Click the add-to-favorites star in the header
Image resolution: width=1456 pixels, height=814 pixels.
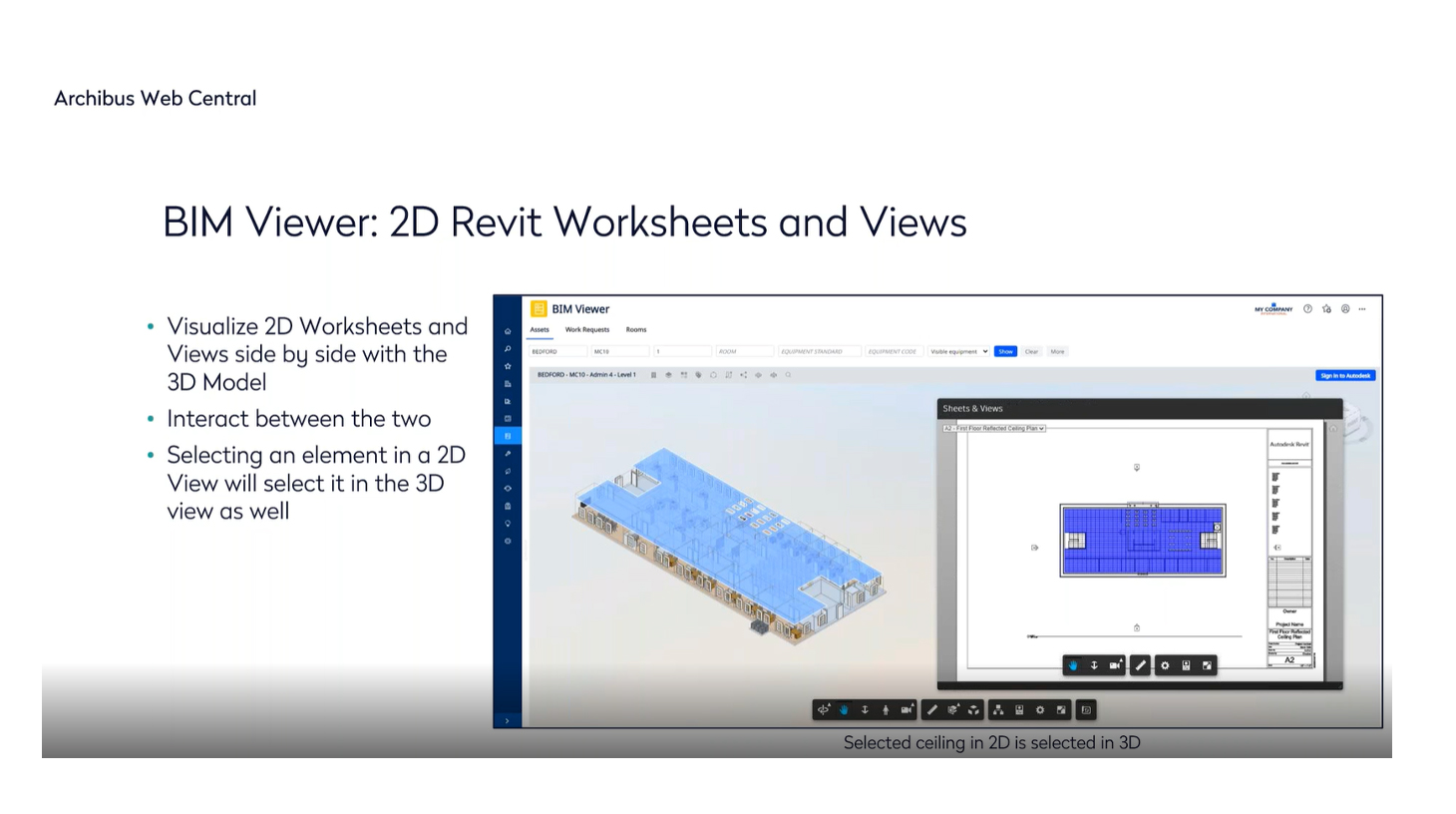(1326, 309)
